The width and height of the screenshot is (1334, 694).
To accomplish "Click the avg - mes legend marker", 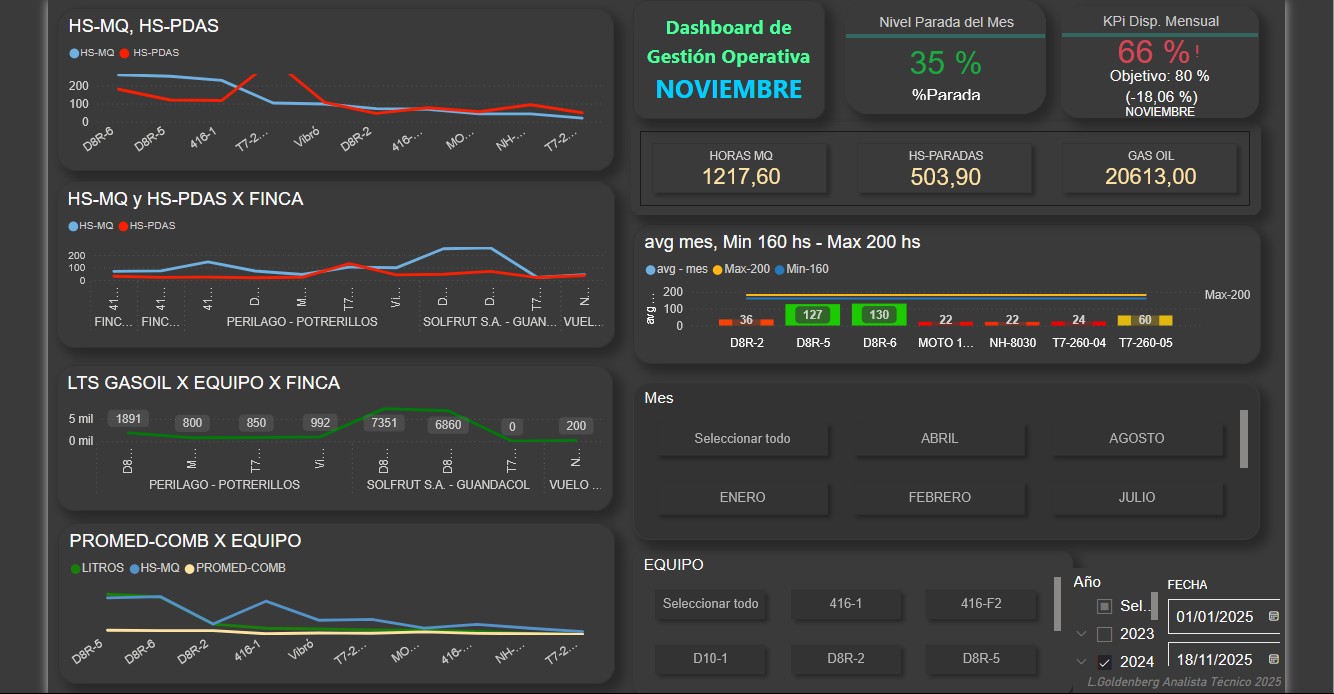I will pyautogui.click(x=651, y=269).
